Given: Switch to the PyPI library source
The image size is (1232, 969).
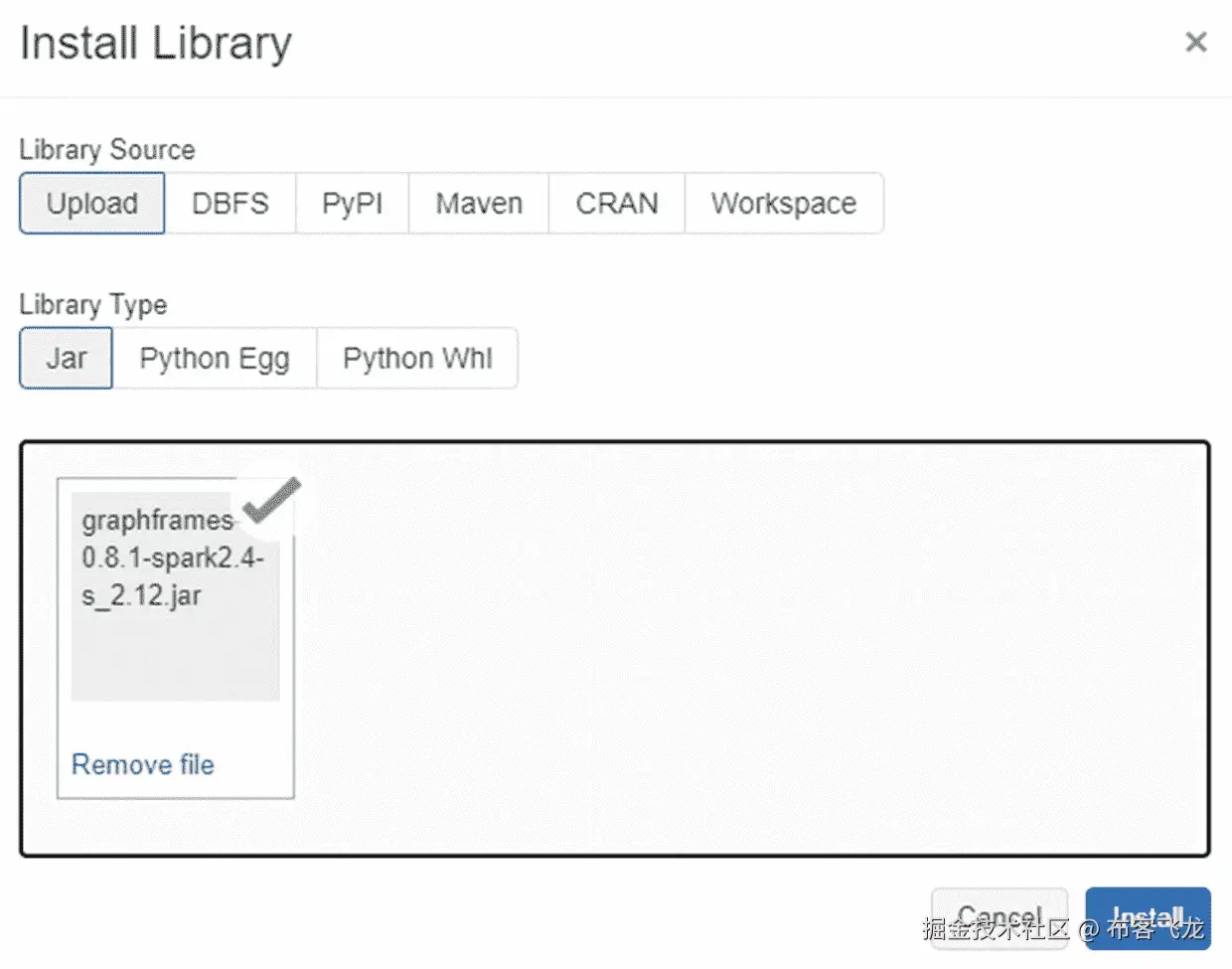Looking at the screenshot, I should pos(352,203).
